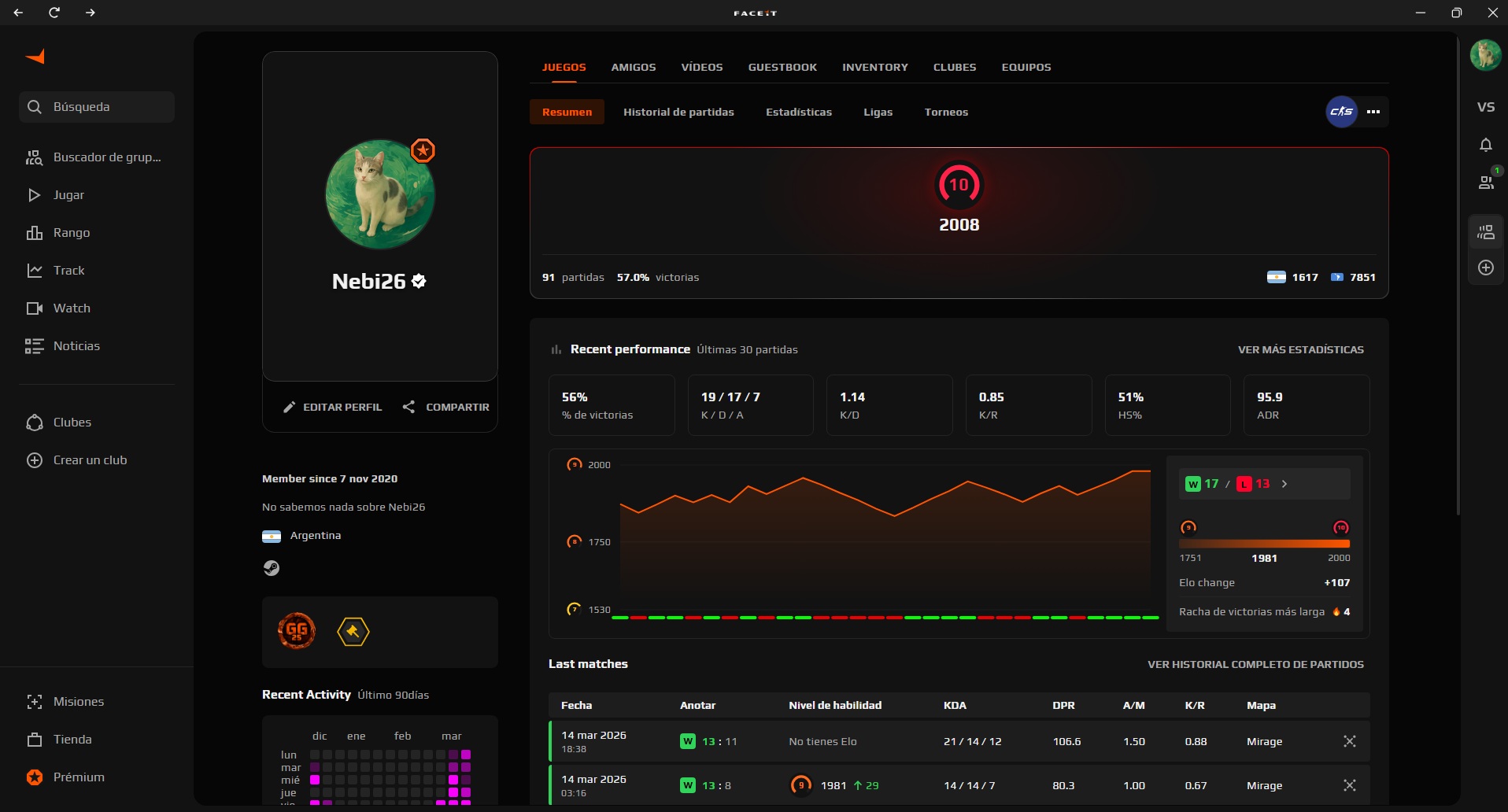Switch to the AMIGOS tab
The width and height of the screenshot is (1508, 812).
pos(634,67)
